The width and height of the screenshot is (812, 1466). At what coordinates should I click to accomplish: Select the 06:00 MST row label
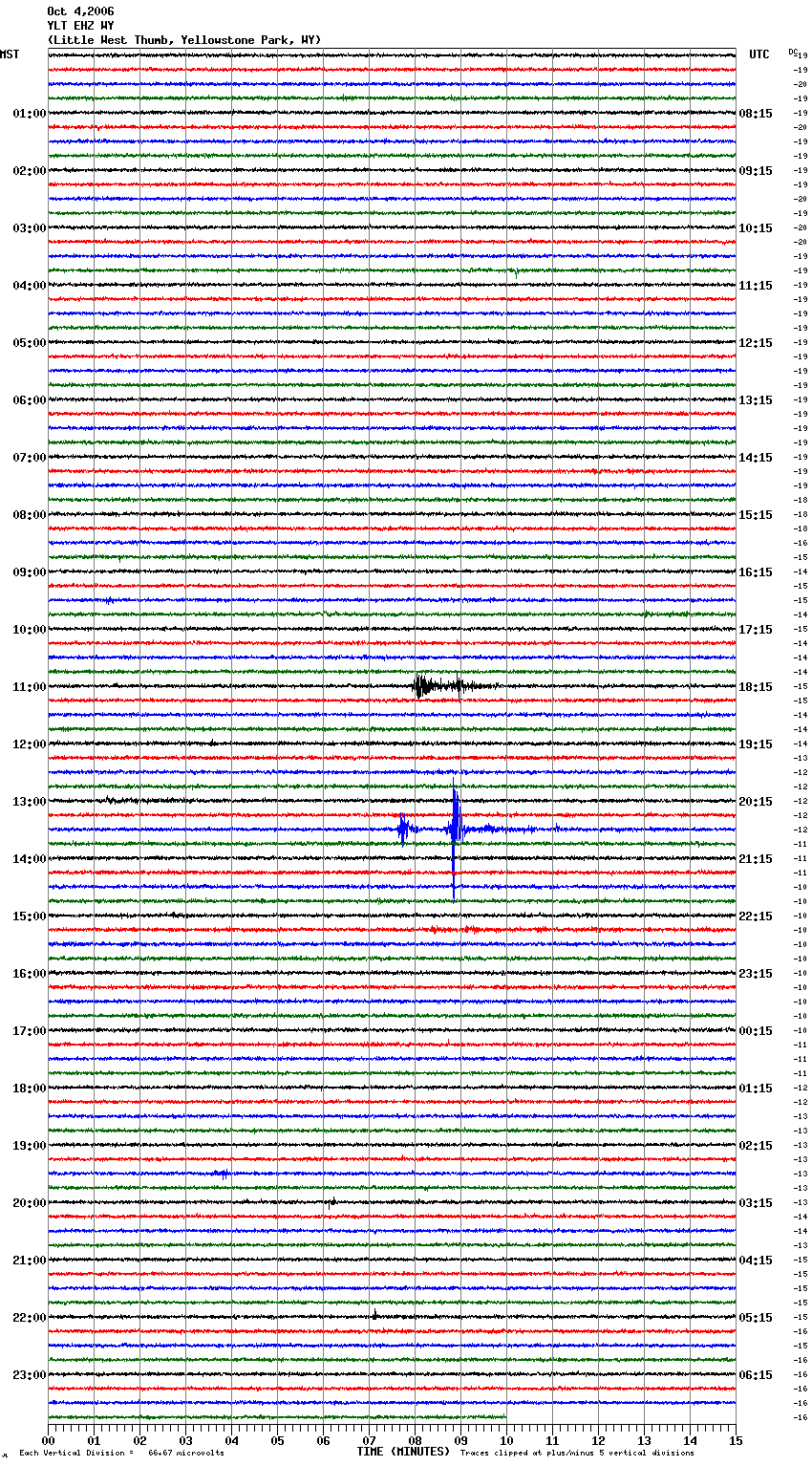pos(29,400)
